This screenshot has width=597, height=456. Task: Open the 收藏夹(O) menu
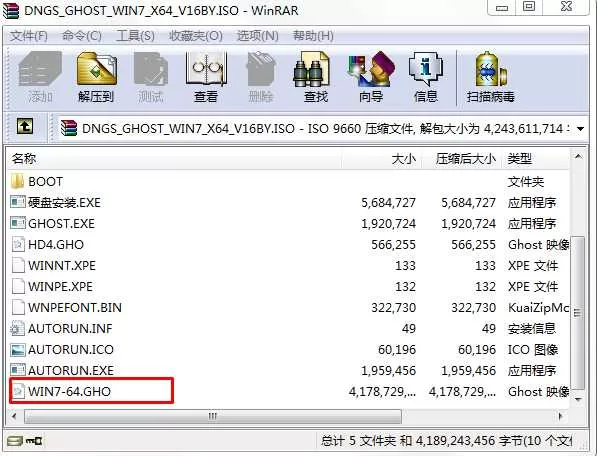pyautogui.click(x=196, y=36)
